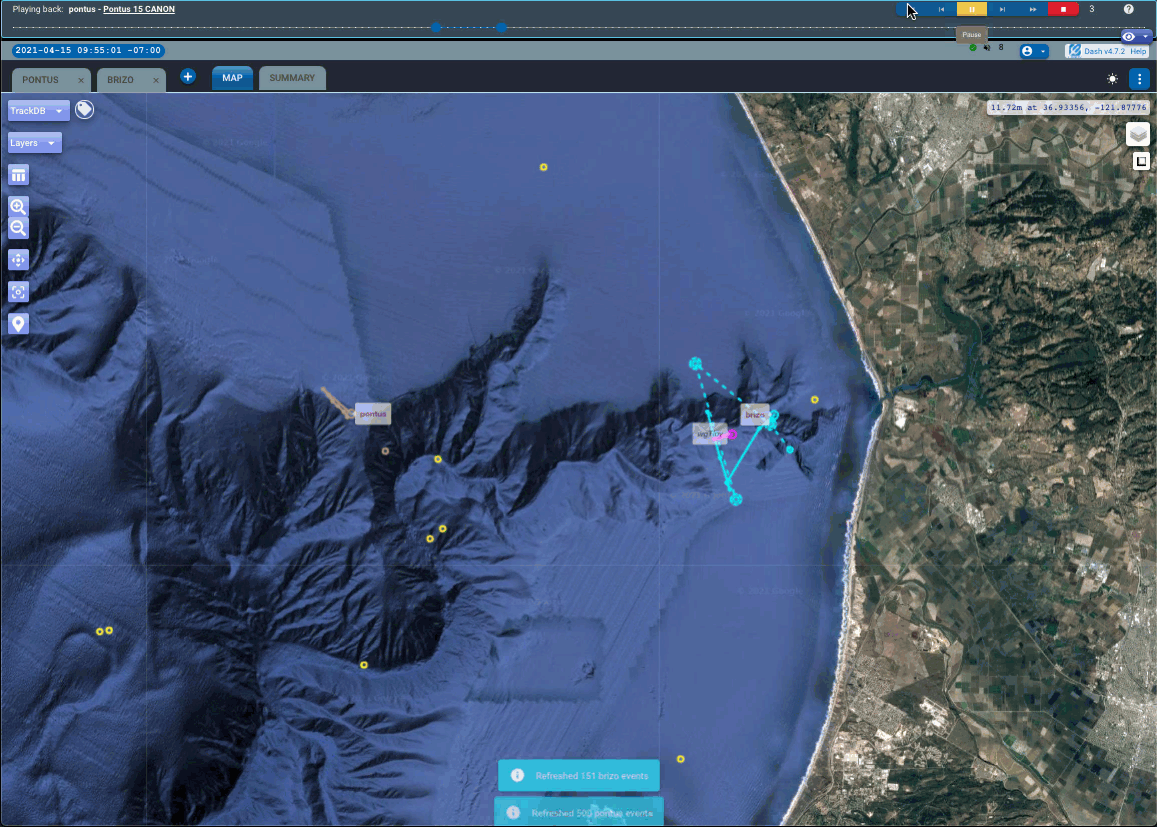Image resolution: width=1157 pixels, height=827 pixels.
Task: Pause the playback
Action: [971, 9]
